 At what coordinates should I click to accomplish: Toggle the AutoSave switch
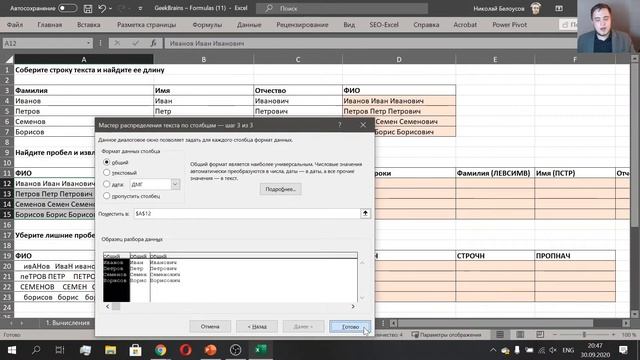[67, 8]
